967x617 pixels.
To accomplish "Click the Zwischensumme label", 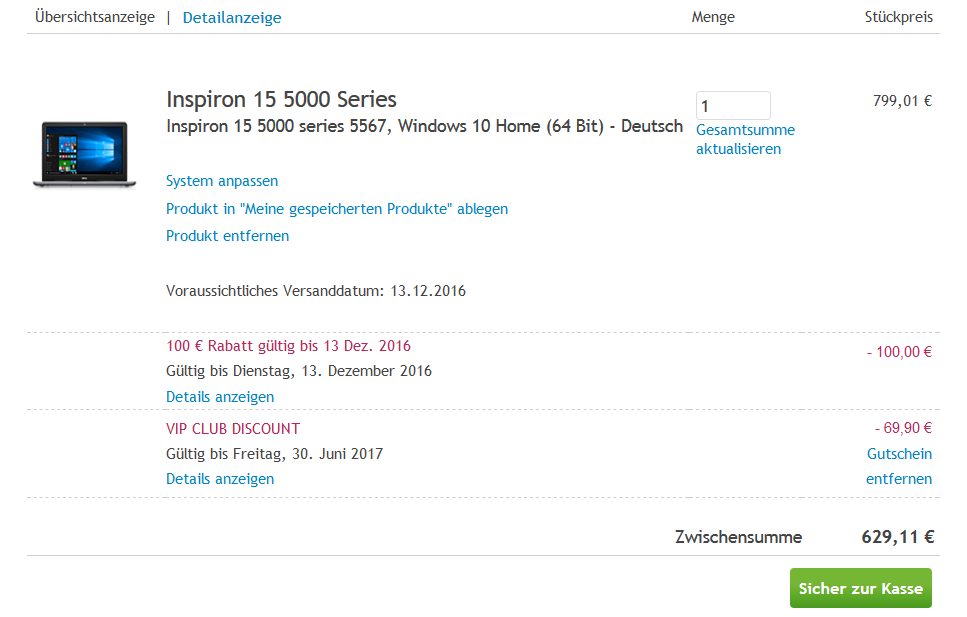I will pyautogui.click(x=739, y=537).
